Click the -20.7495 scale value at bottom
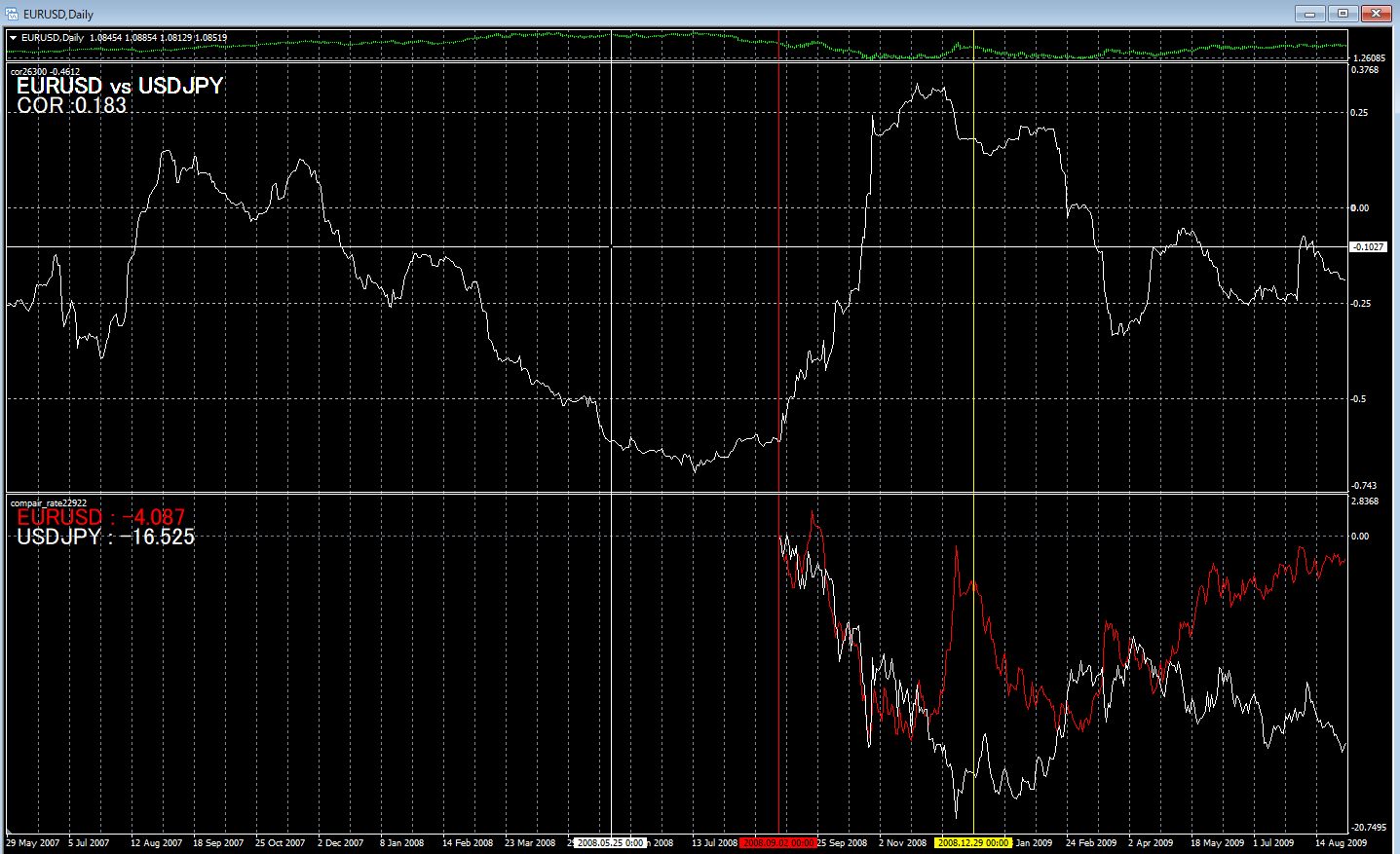This screenshot has height=854, width=1400. 1369,827
